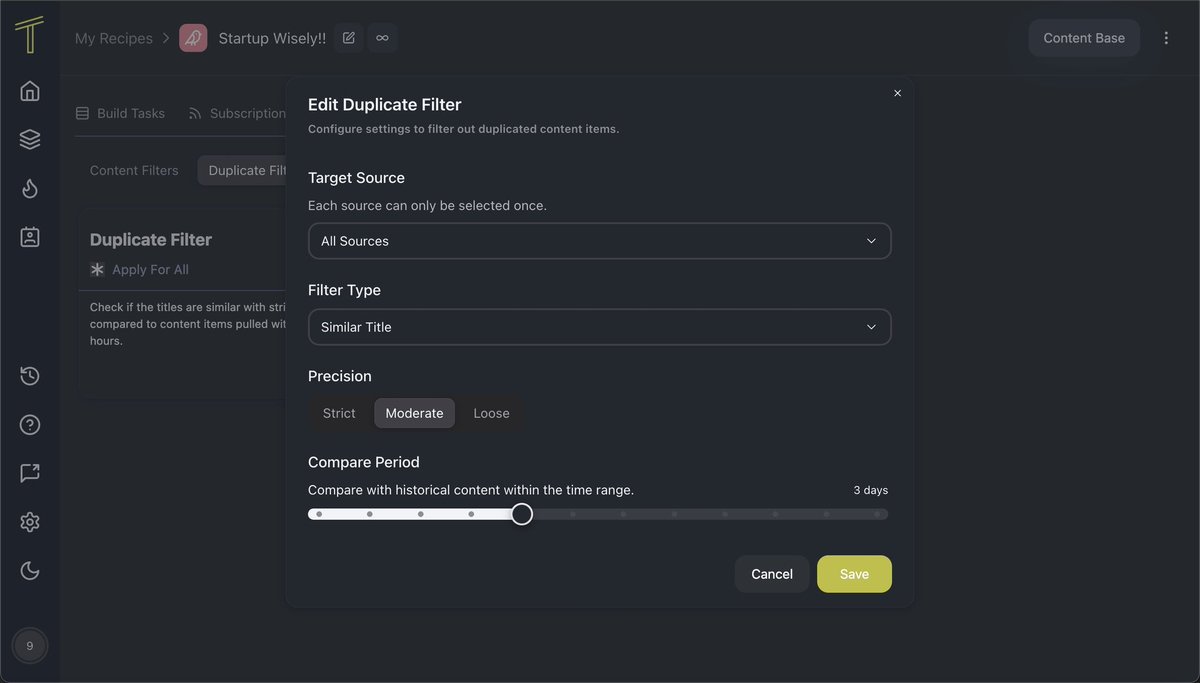This screenshot has width=1200, height=683.
Task: Open the help question mark icon
Action: 30,425
